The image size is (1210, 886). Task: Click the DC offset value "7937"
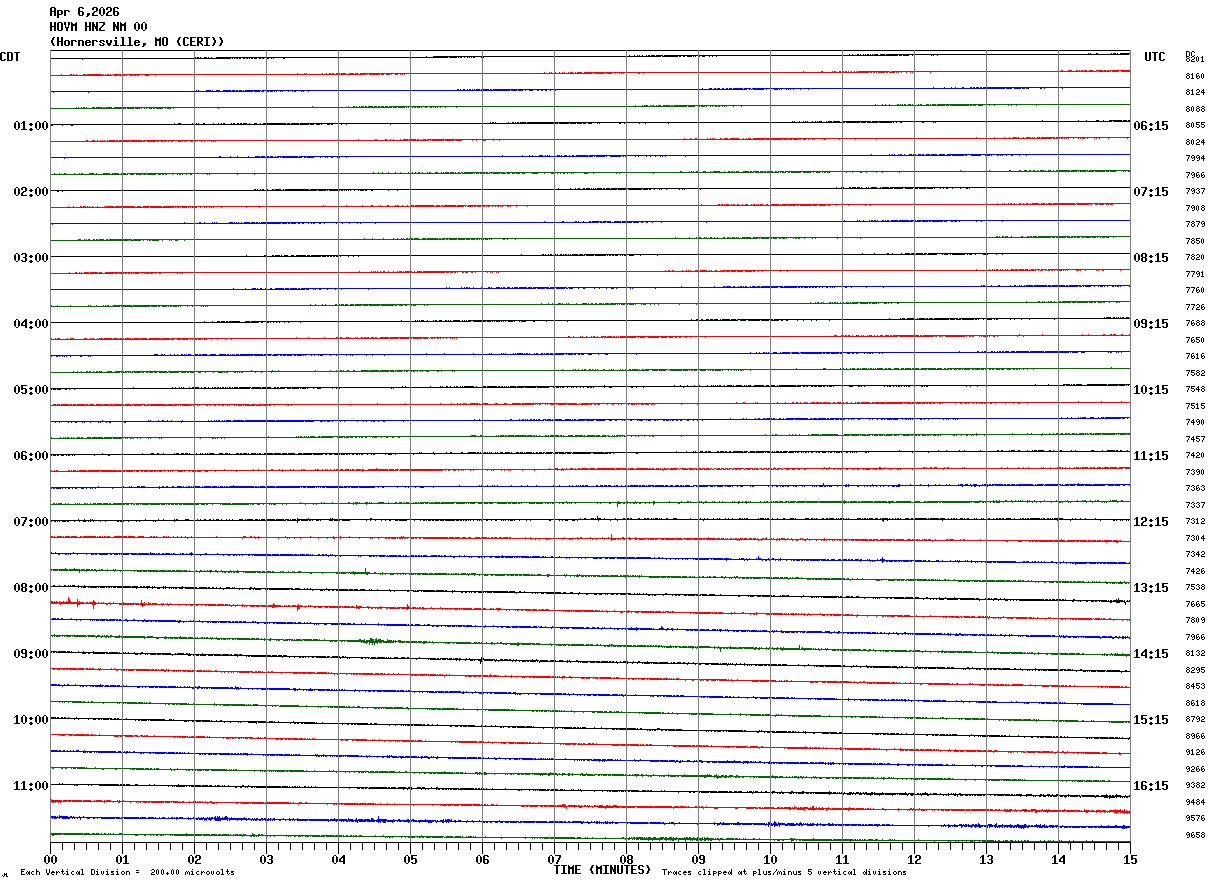[1195, 192]
